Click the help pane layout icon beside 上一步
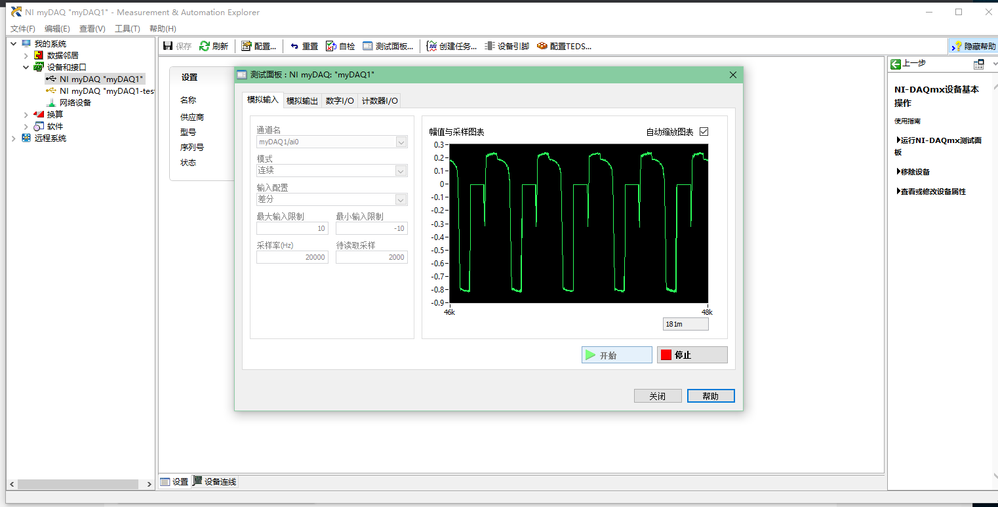The width and height of the screenshot is (998, 507). click(x=979, y=64)
